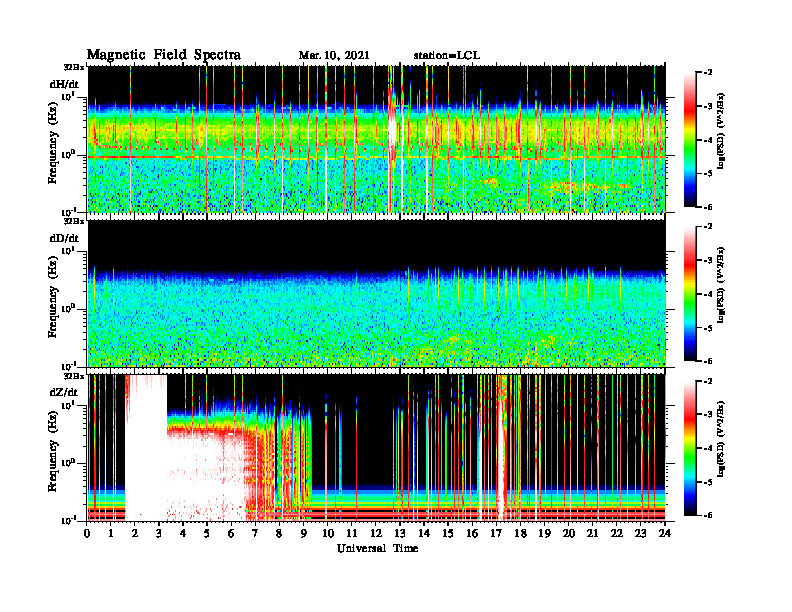Click the "14" Universal Time tick label
The height and width of the screenshot is (612, 792).
(x=424, y=533)
